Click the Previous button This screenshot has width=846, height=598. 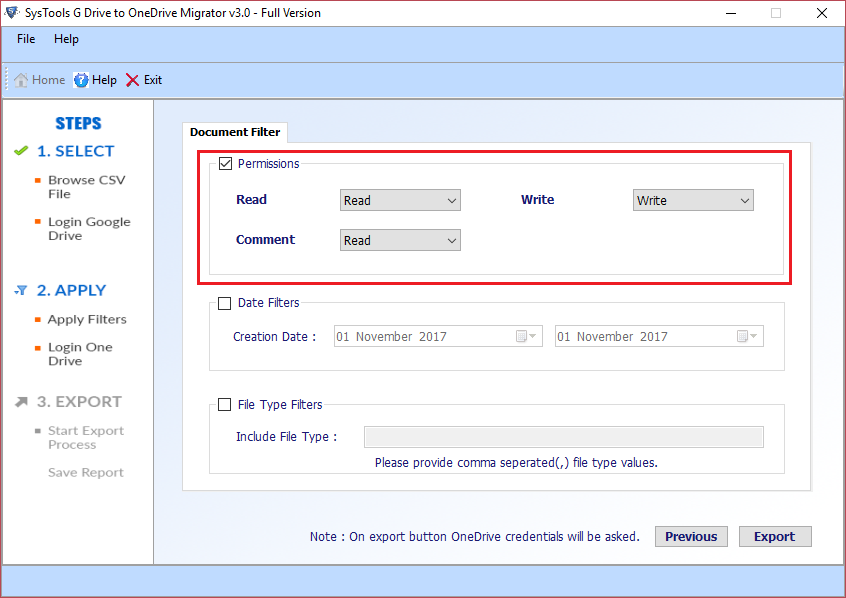tap(691, 536)
